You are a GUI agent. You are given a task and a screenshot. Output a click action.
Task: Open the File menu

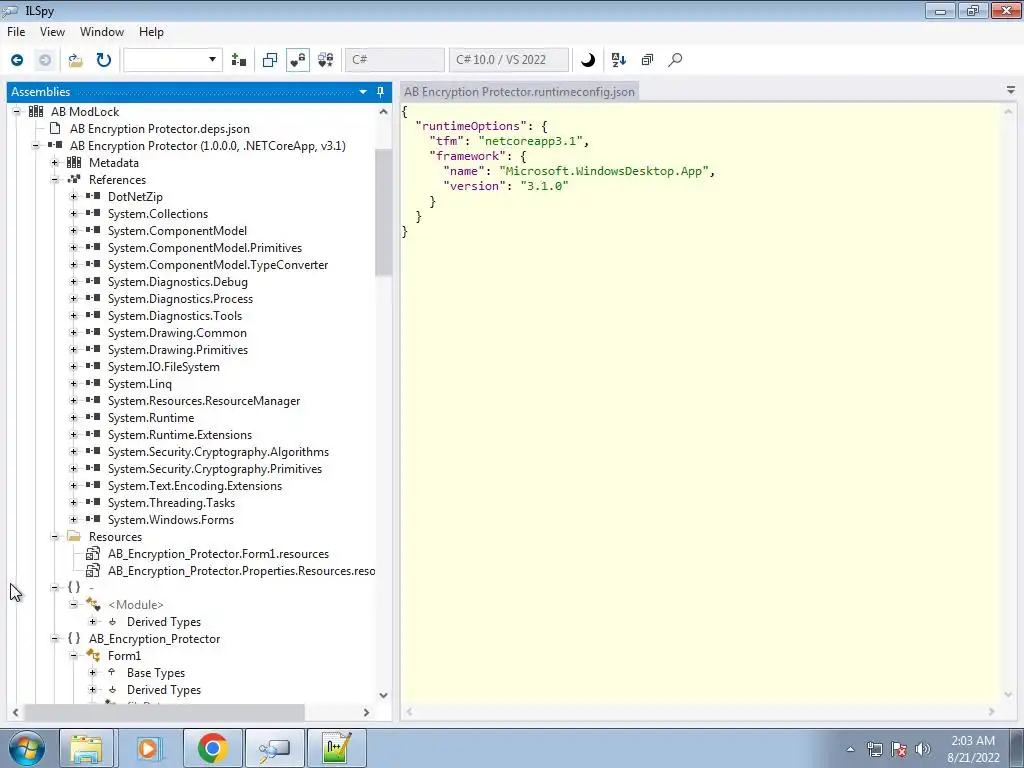point(16,32)
